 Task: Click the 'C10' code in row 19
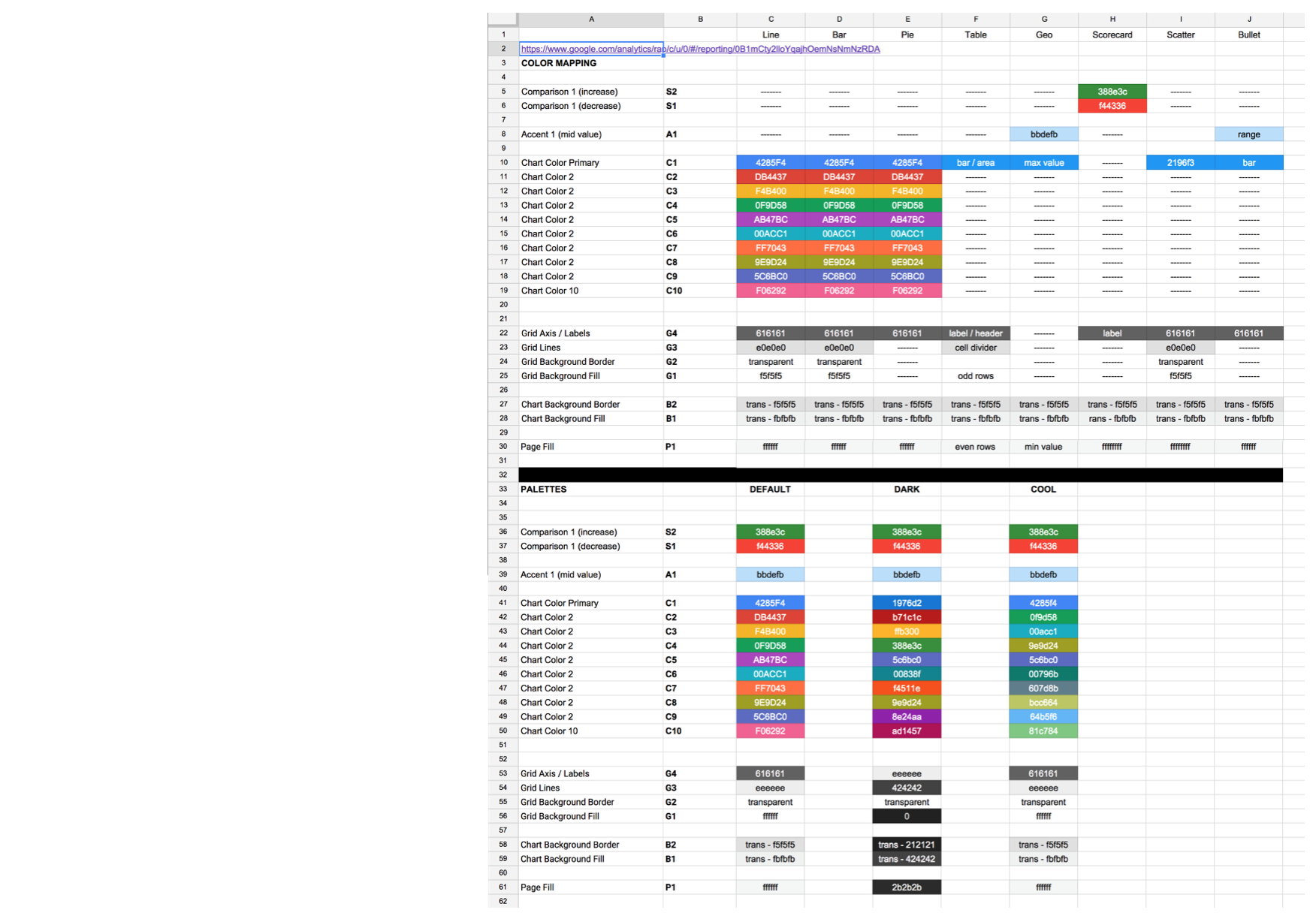click(x=674, y=291)
